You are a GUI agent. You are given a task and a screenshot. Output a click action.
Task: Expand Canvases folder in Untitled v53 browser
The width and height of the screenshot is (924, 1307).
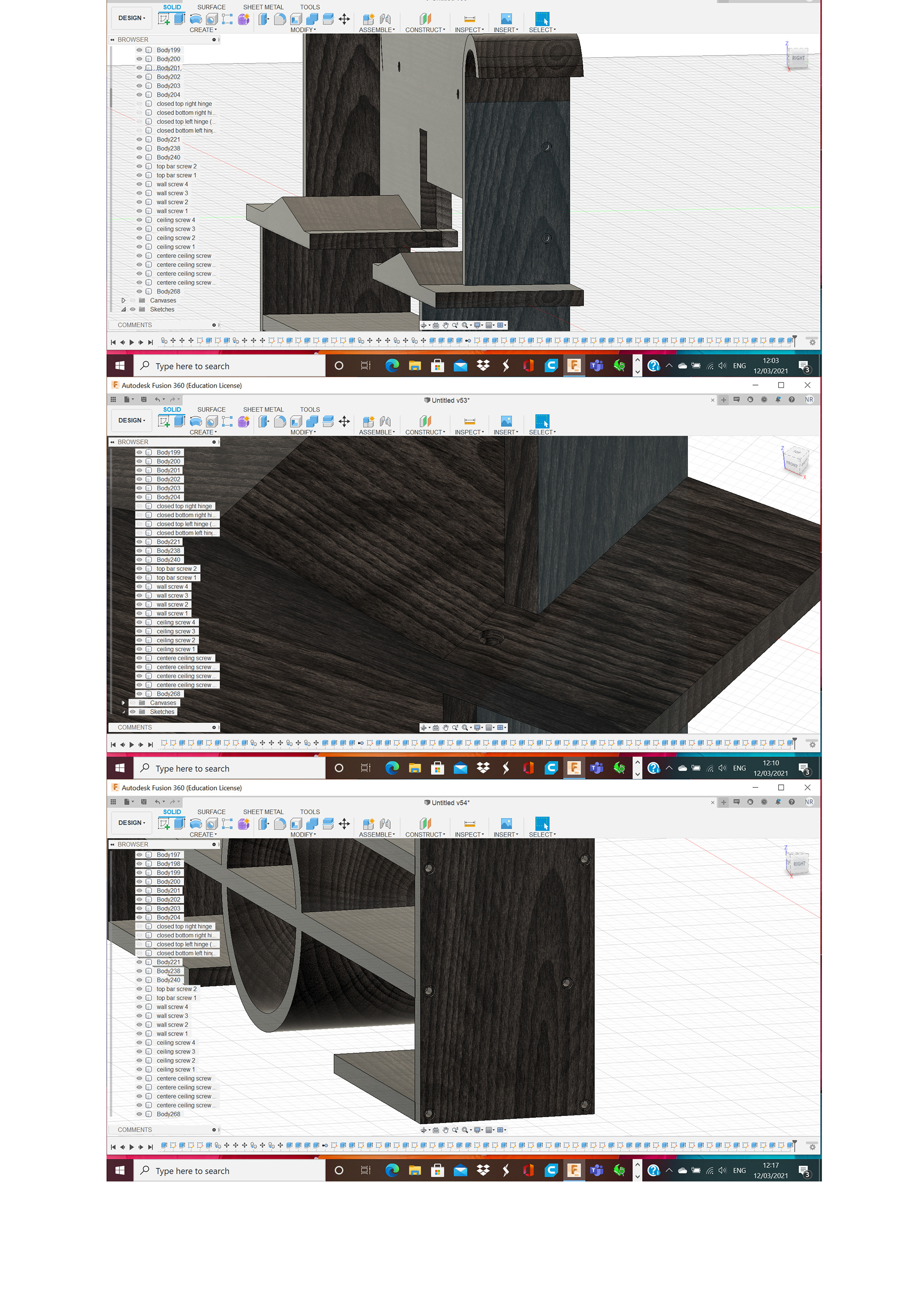(124, 703)
